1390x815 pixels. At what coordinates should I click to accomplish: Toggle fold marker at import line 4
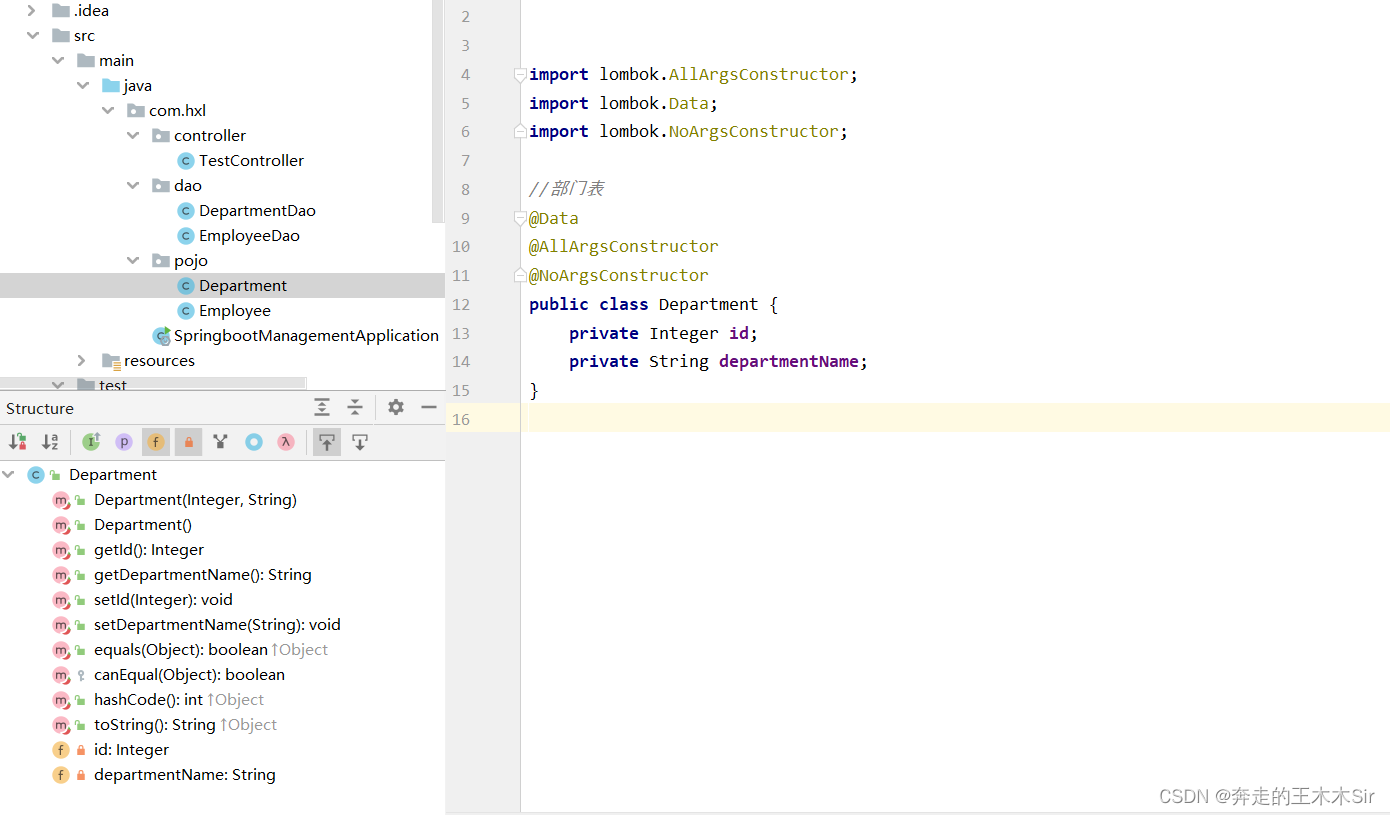point(519,74)
